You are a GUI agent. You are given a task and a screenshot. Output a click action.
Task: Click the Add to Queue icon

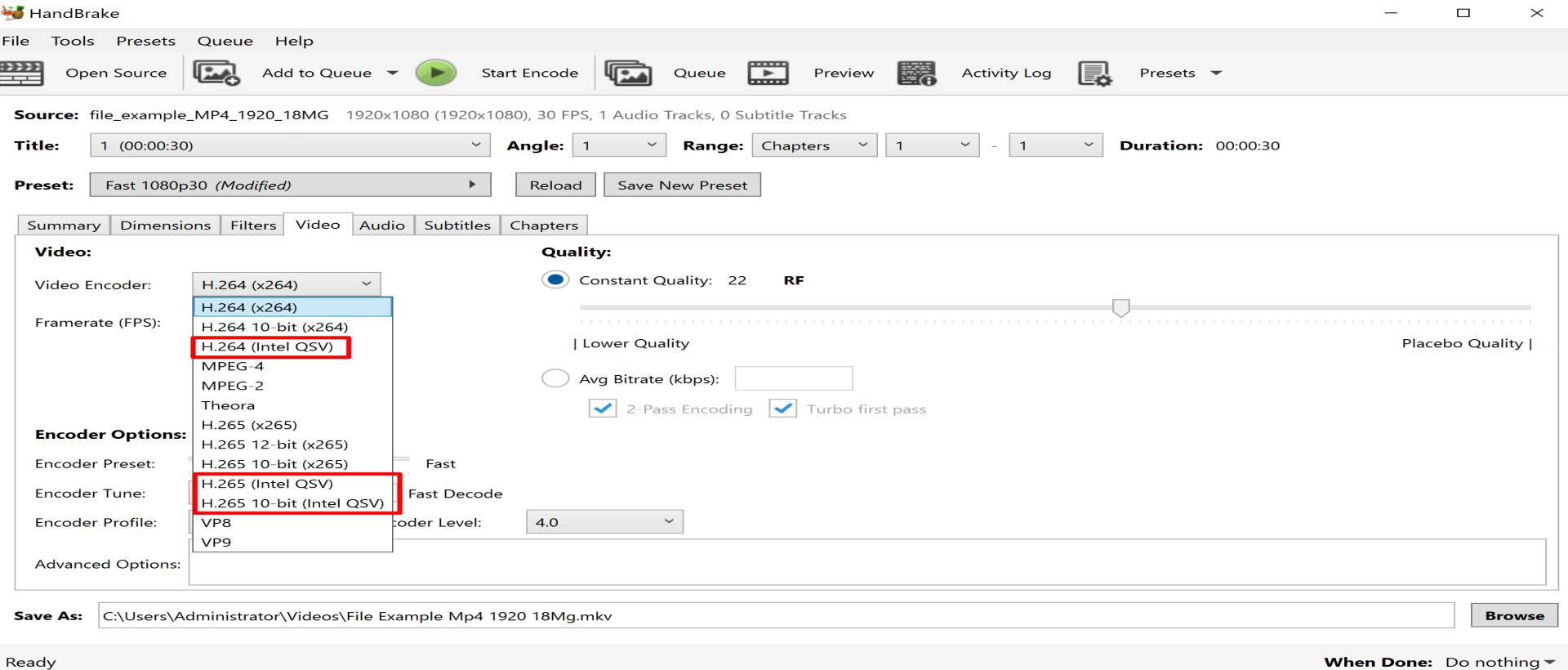coord(216,73)
